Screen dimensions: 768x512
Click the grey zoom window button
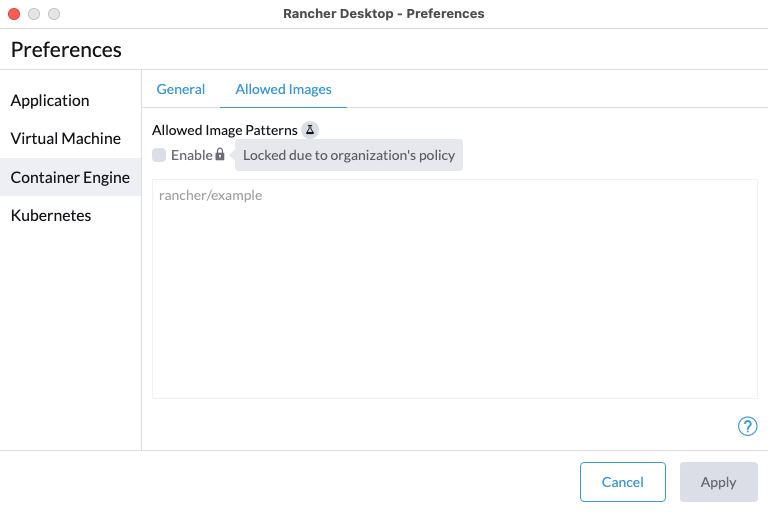tap(54, 14)
